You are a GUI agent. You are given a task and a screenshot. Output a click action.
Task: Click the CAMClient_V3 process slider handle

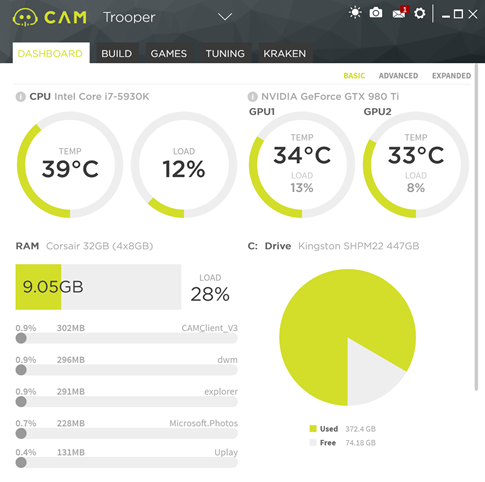click(21, 338)
